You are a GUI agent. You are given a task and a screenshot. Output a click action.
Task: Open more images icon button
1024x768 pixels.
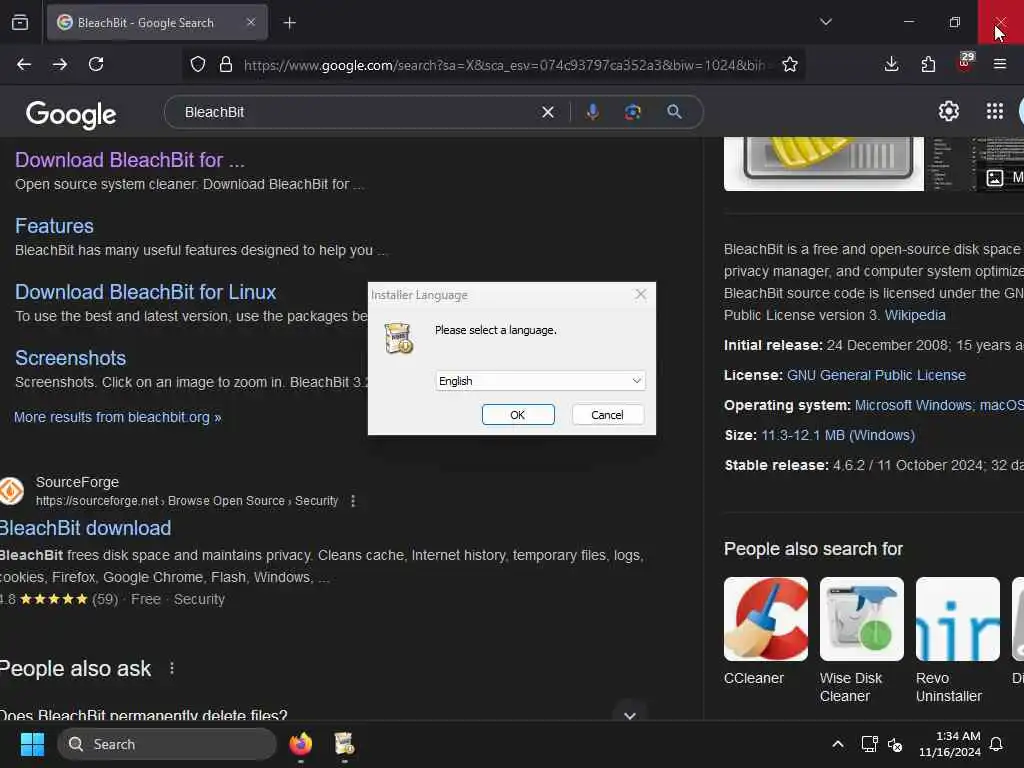click(x=1000, y=178)
